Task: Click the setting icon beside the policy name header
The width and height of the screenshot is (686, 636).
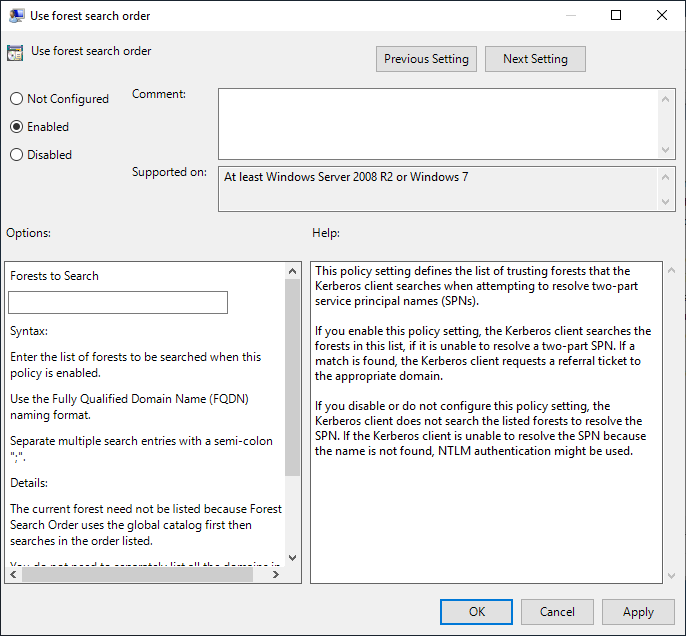Action: tap(15, 54)
